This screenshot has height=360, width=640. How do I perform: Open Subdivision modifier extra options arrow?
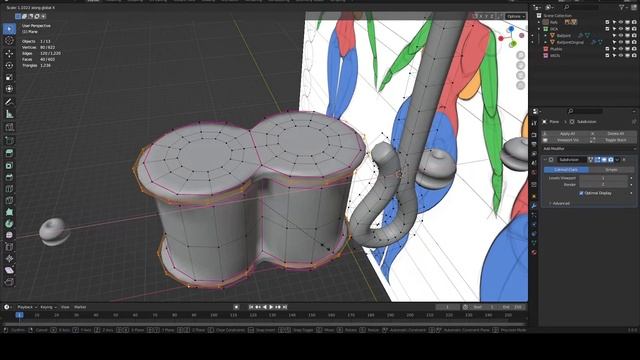point(617,160)
